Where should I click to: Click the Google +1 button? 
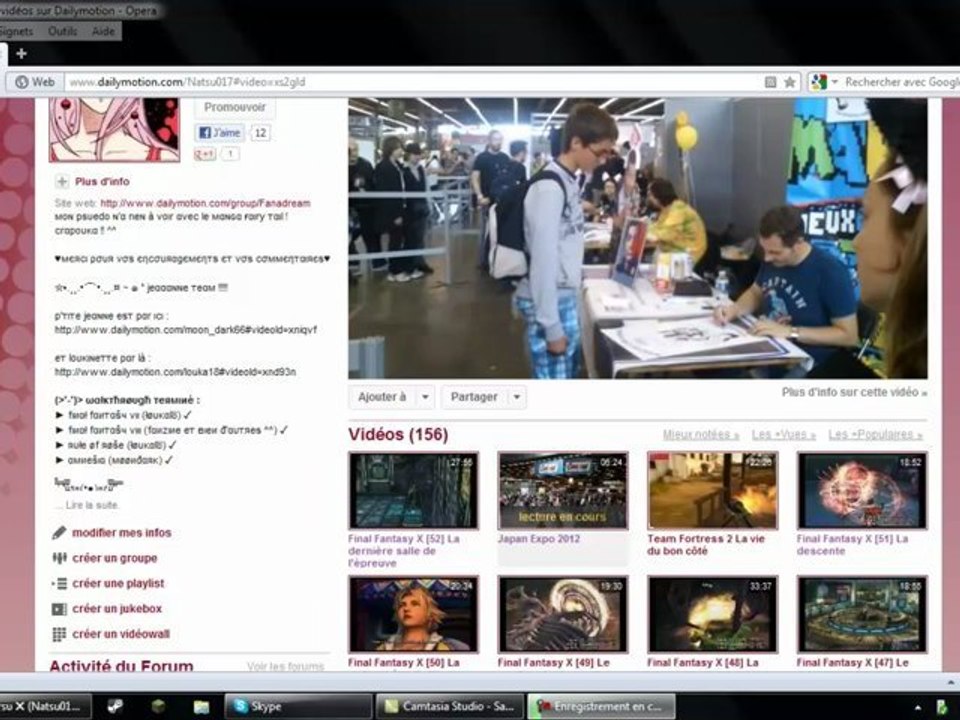point(204,154)
